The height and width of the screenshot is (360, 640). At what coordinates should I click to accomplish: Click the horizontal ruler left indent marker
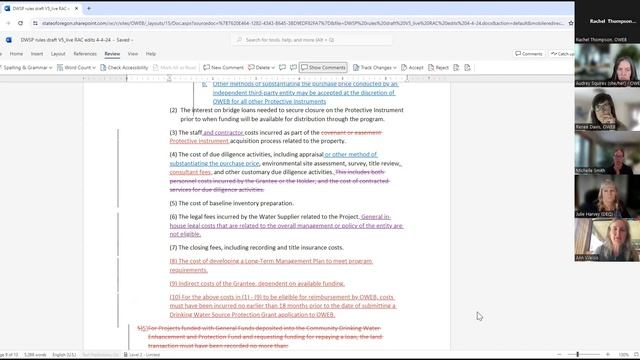[x=169, y=78]
